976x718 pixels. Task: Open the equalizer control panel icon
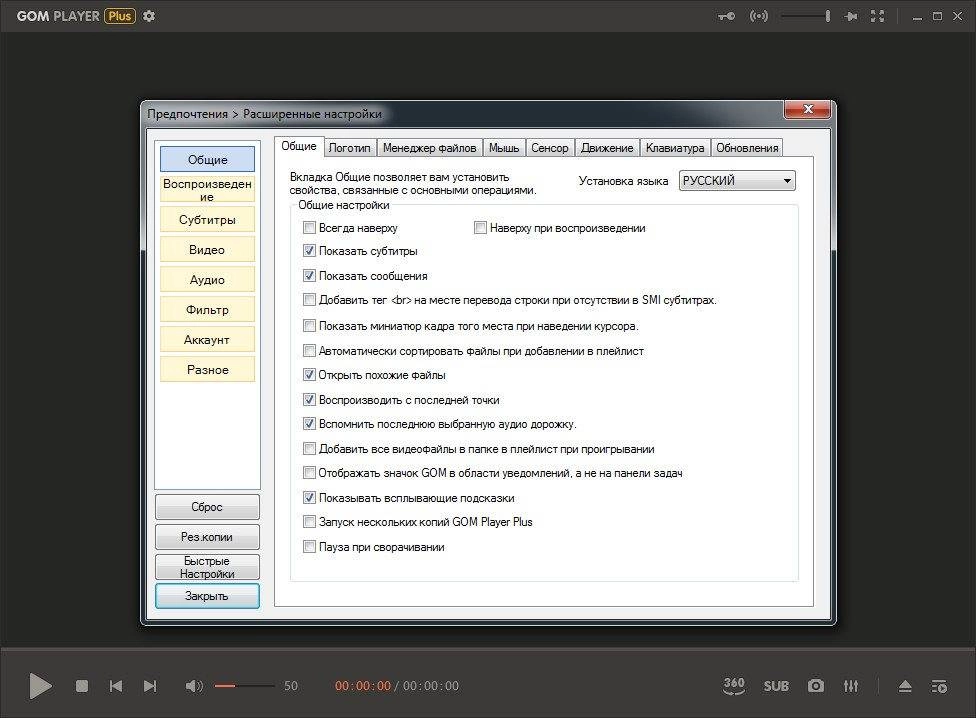851,686
